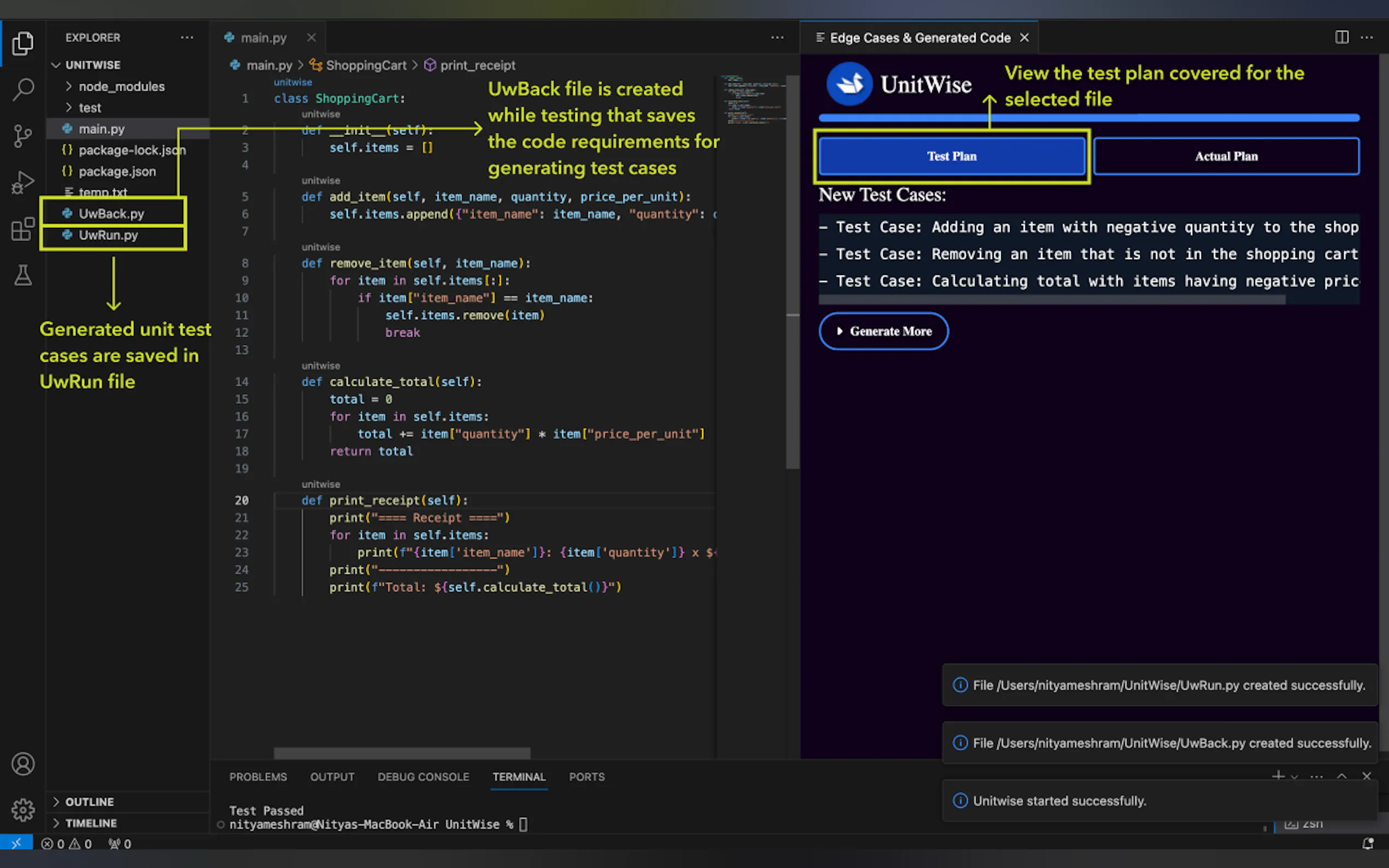This screenshot has width=1389, height=868.
Task: Open the Run and Debug view
Action: (x=23, y=183)
